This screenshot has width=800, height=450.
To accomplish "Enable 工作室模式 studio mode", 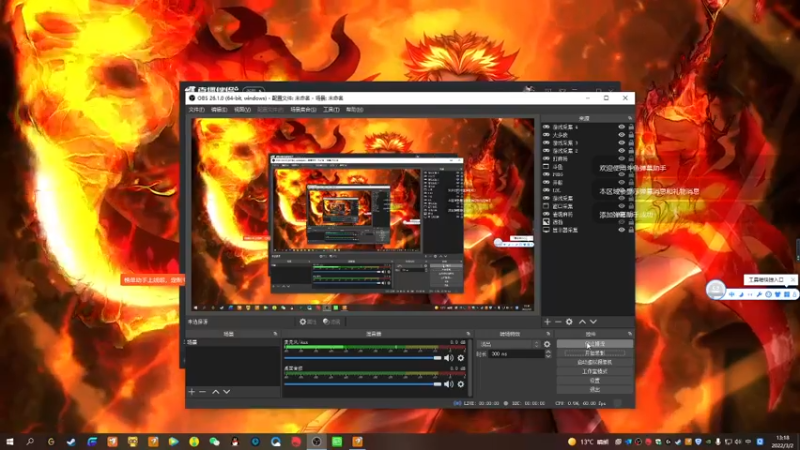I will (595, 371).
